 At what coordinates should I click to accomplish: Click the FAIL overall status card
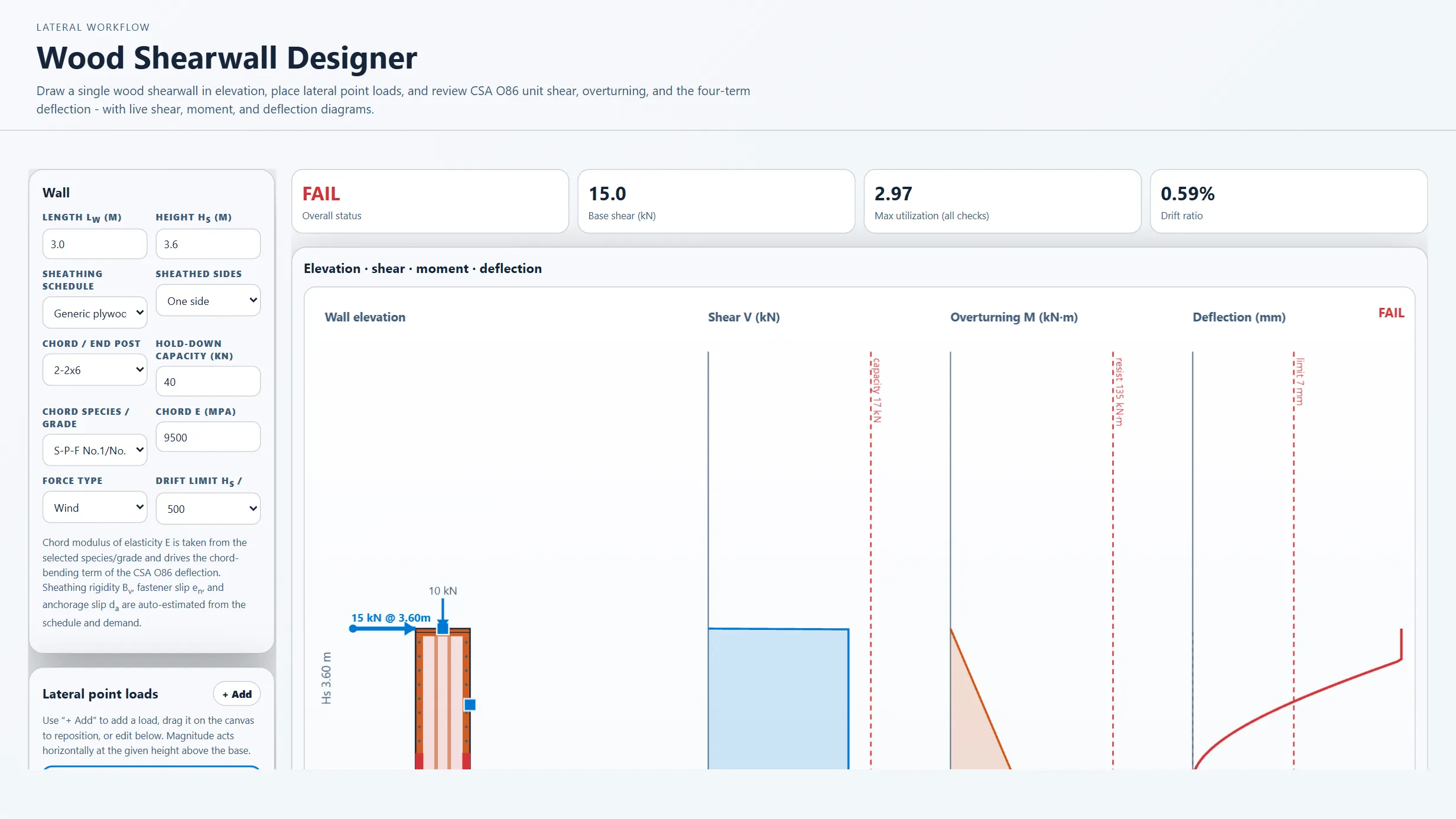[x=430, y=201]
